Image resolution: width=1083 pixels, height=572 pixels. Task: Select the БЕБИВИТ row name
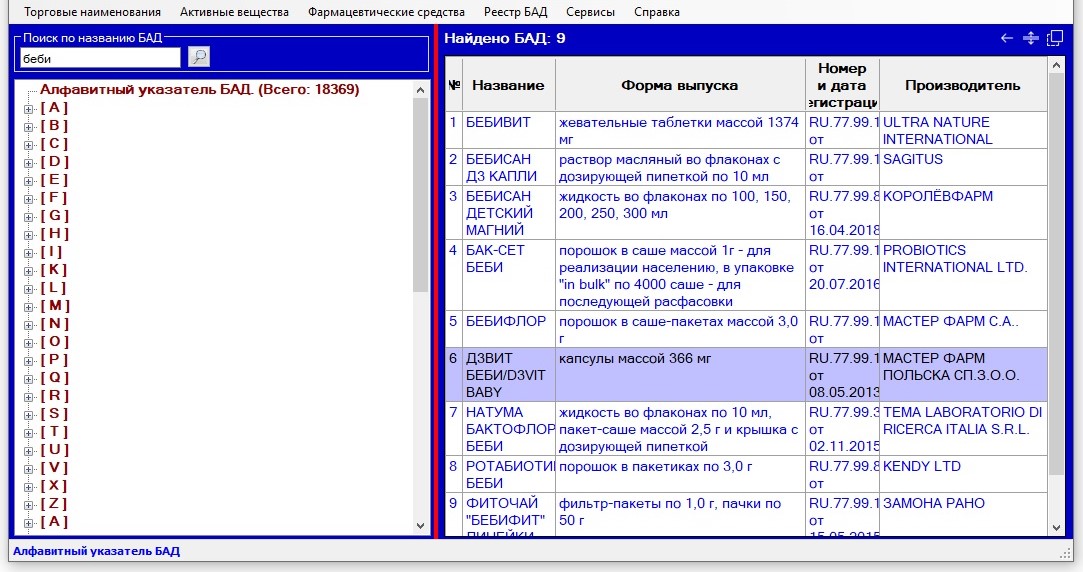point(498,123)
